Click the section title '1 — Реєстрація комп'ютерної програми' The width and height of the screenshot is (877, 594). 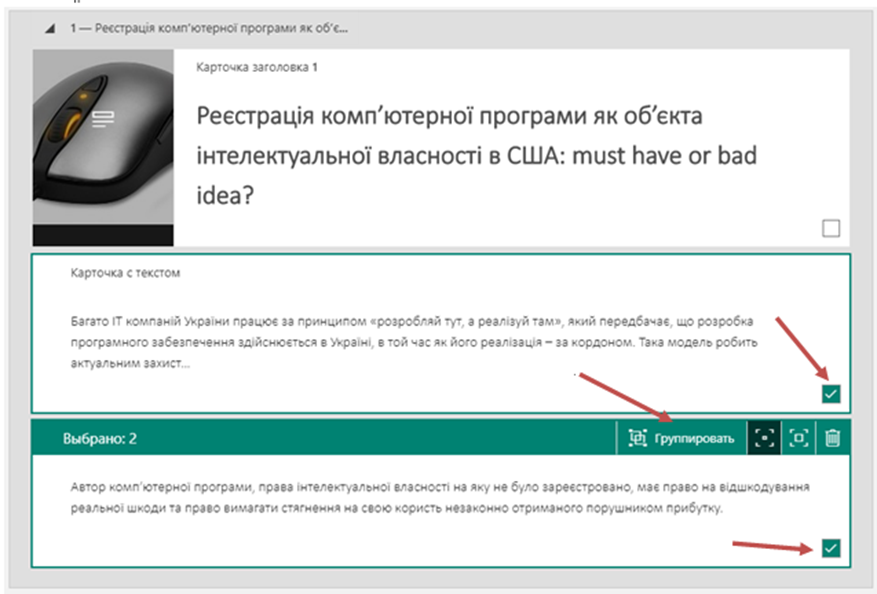(209, 28)
